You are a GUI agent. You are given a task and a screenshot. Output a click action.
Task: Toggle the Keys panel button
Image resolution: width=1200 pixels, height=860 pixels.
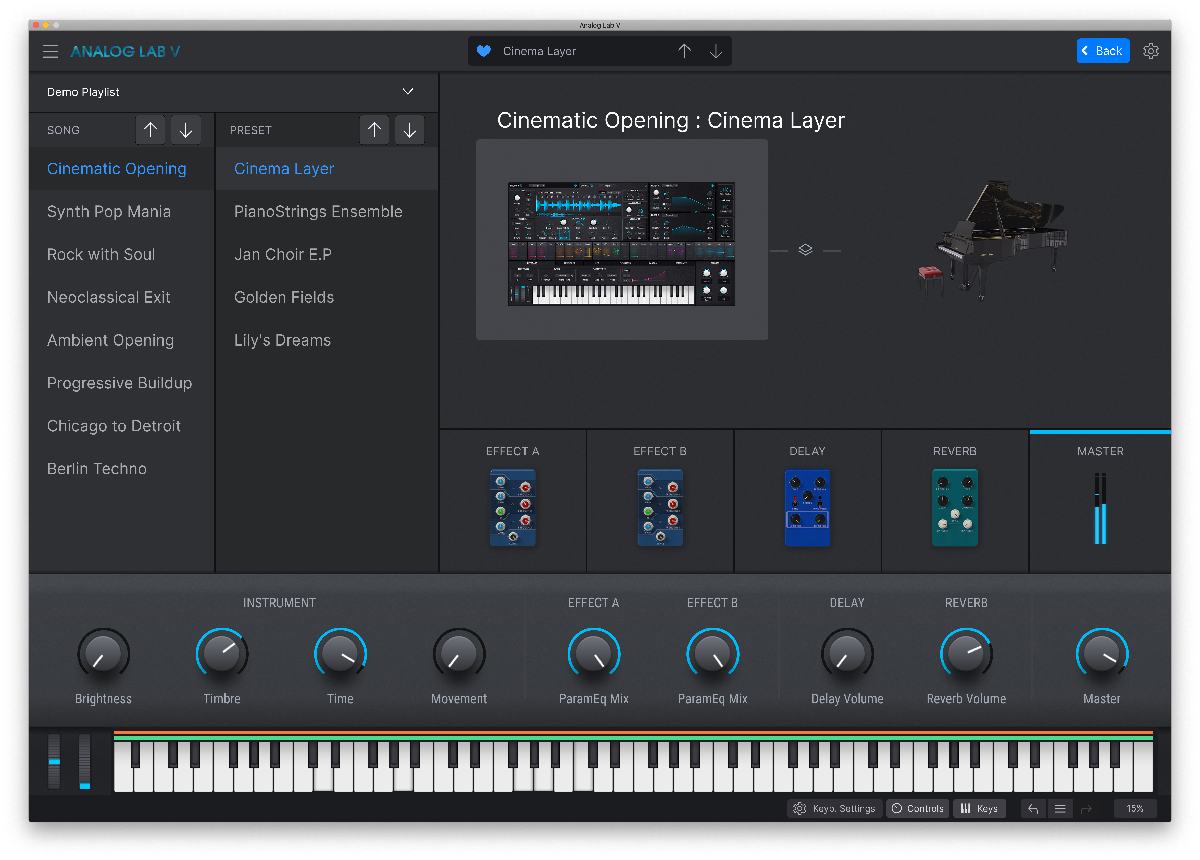(979, 809)
